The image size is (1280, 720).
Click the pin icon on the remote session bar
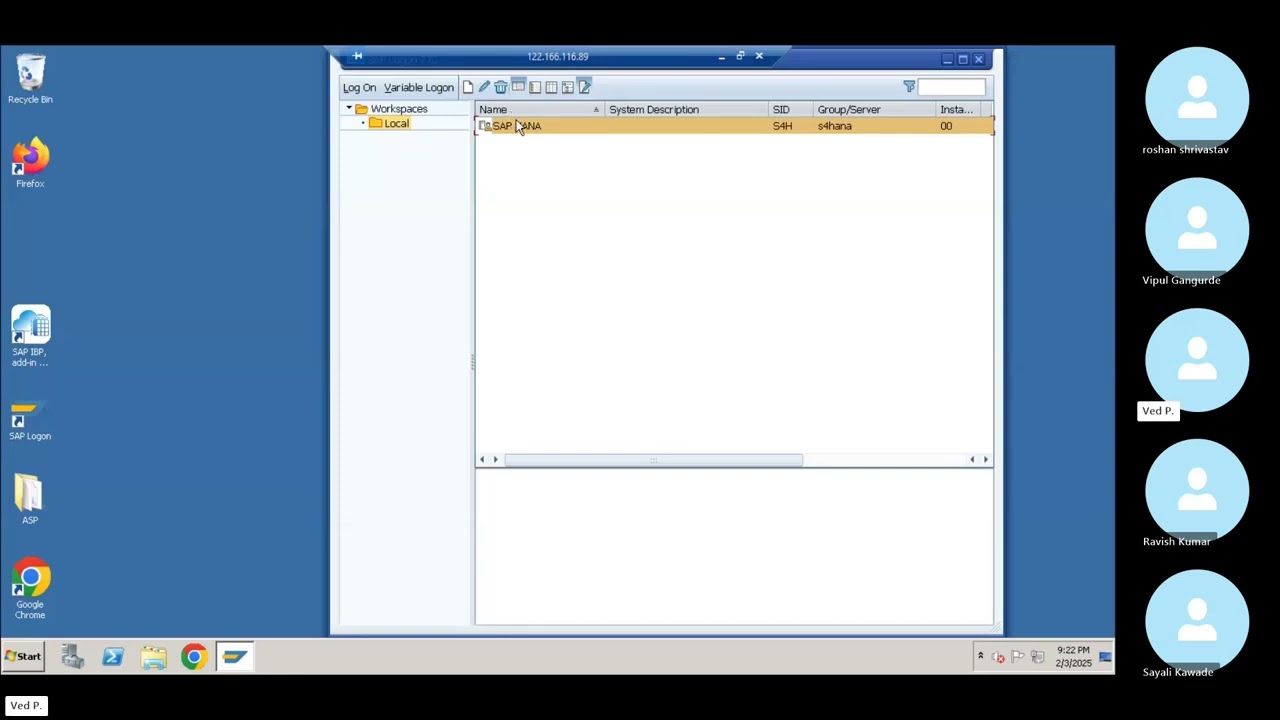tap(357, 56)
